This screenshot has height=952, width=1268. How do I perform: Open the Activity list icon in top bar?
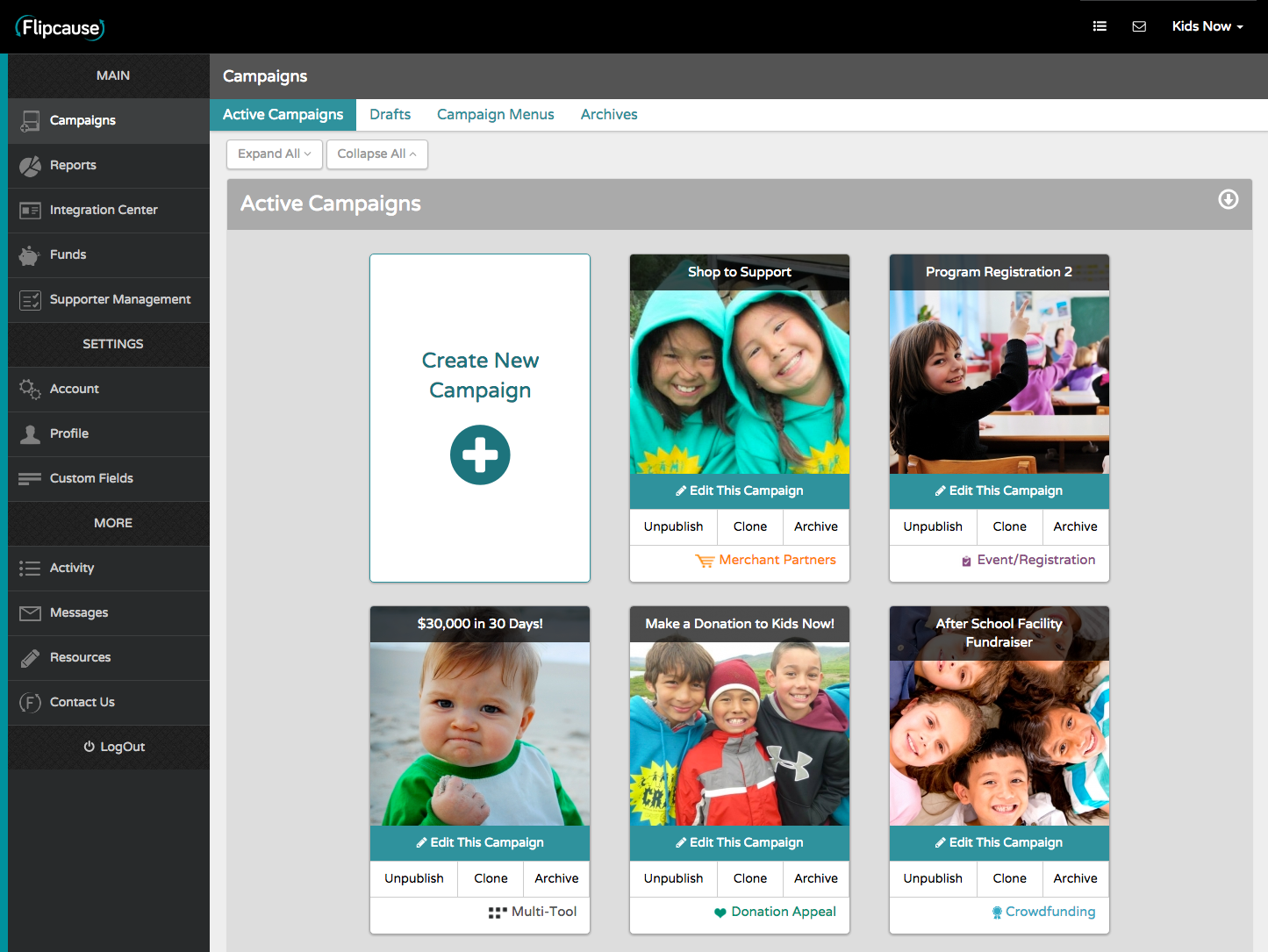1100,26
